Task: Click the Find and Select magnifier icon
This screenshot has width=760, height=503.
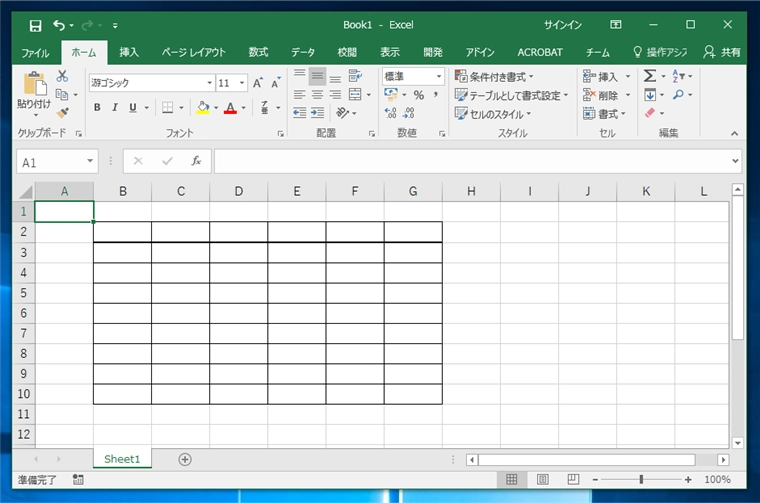Action: click(678, 94)
